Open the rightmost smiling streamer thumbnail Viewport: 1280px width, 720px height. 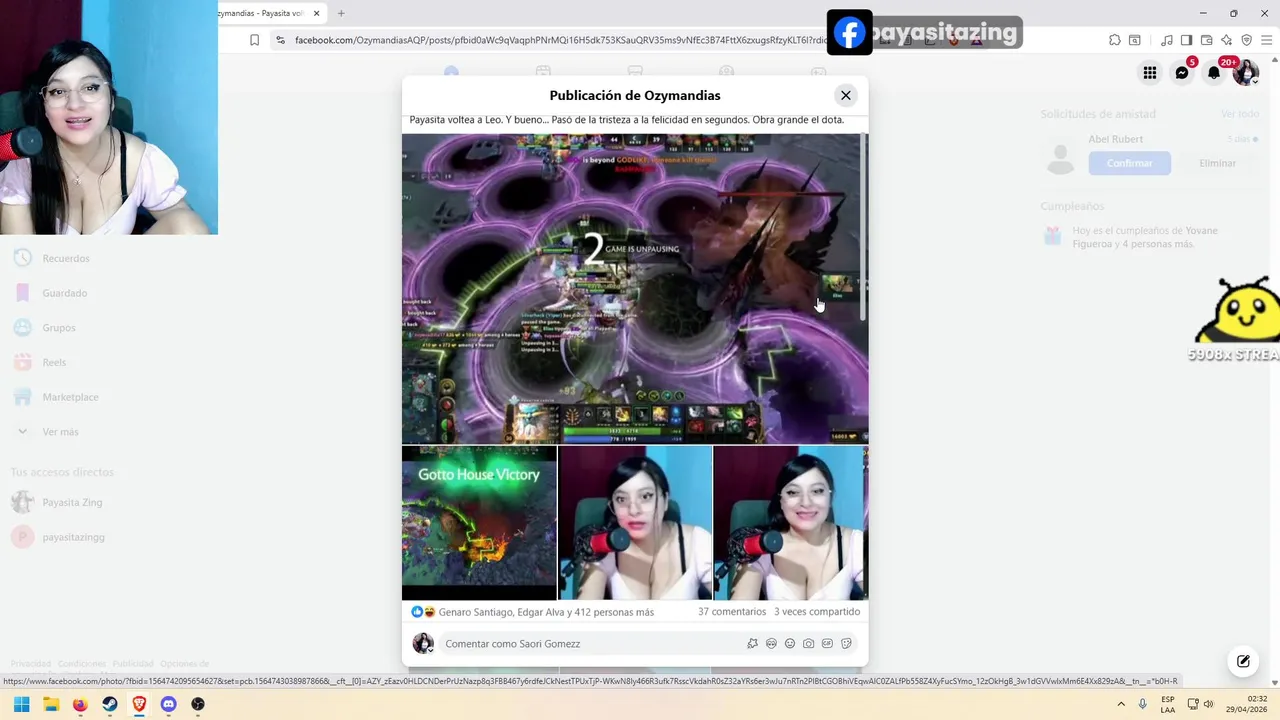(x=790, y=523)
